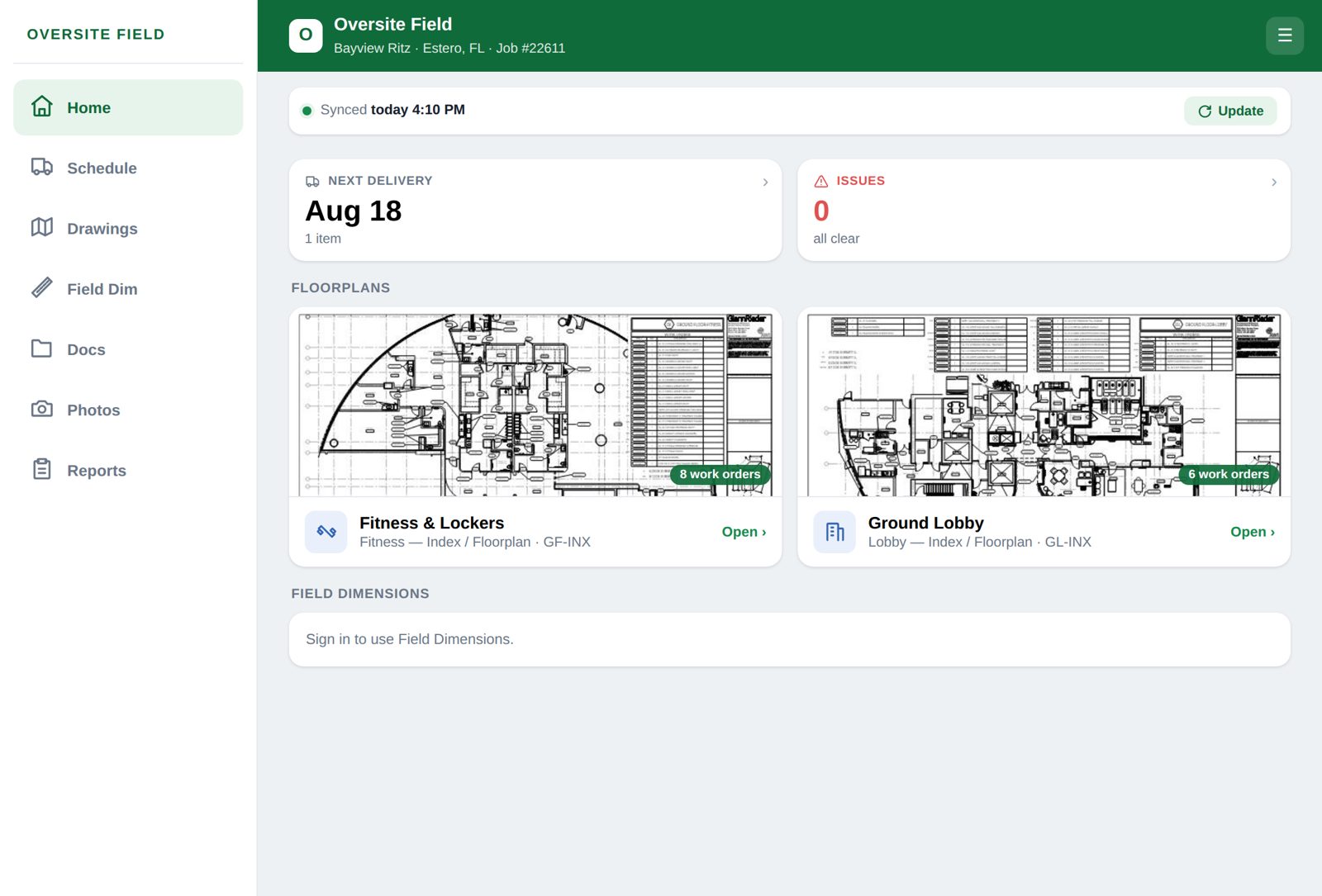This screenshot has height=896, width=1322.
Task: Click the NEXT DELIVERY label
Action: point(380,181)
